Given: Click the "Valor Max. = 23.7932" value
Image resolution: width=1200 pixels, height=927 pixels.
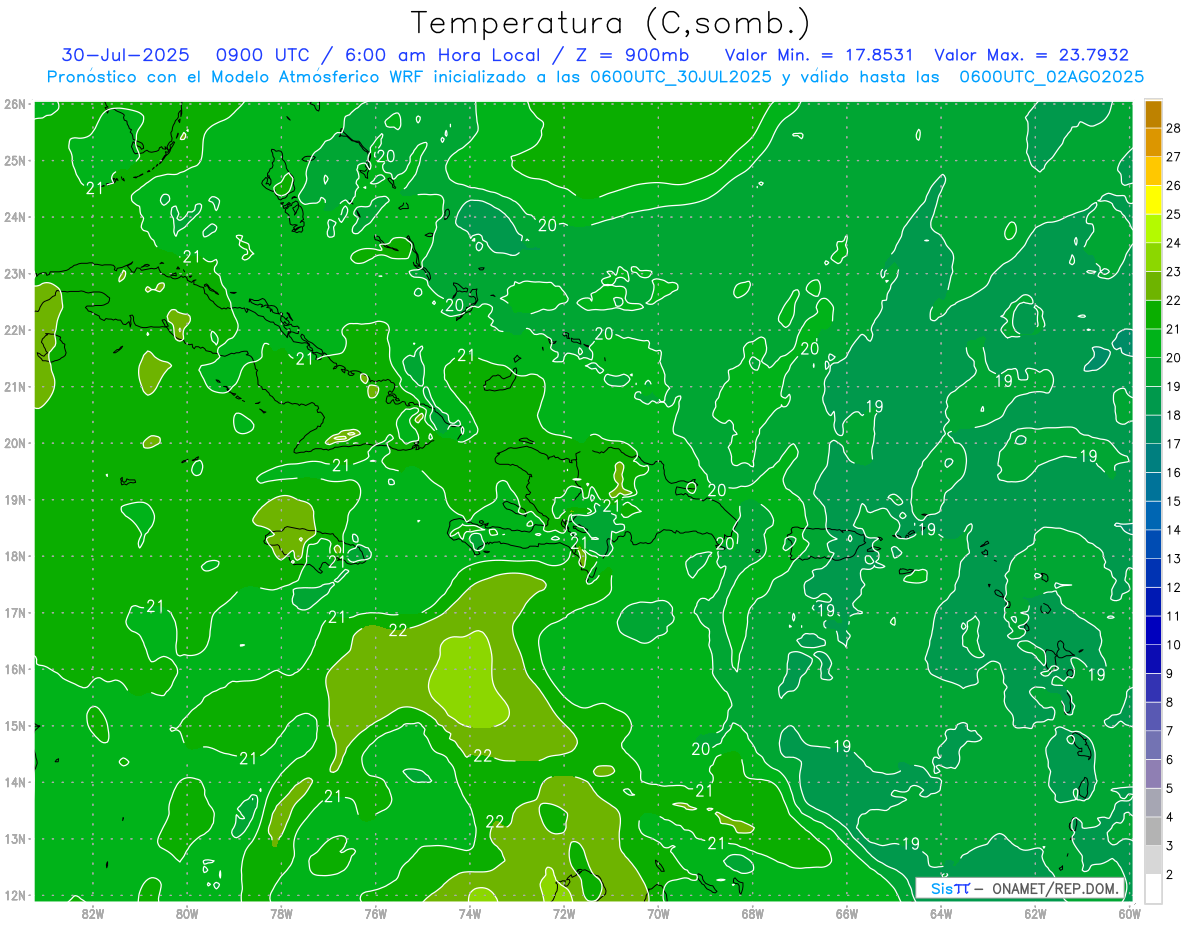Looking at the screenshot, I should [x=1031, y=55].
